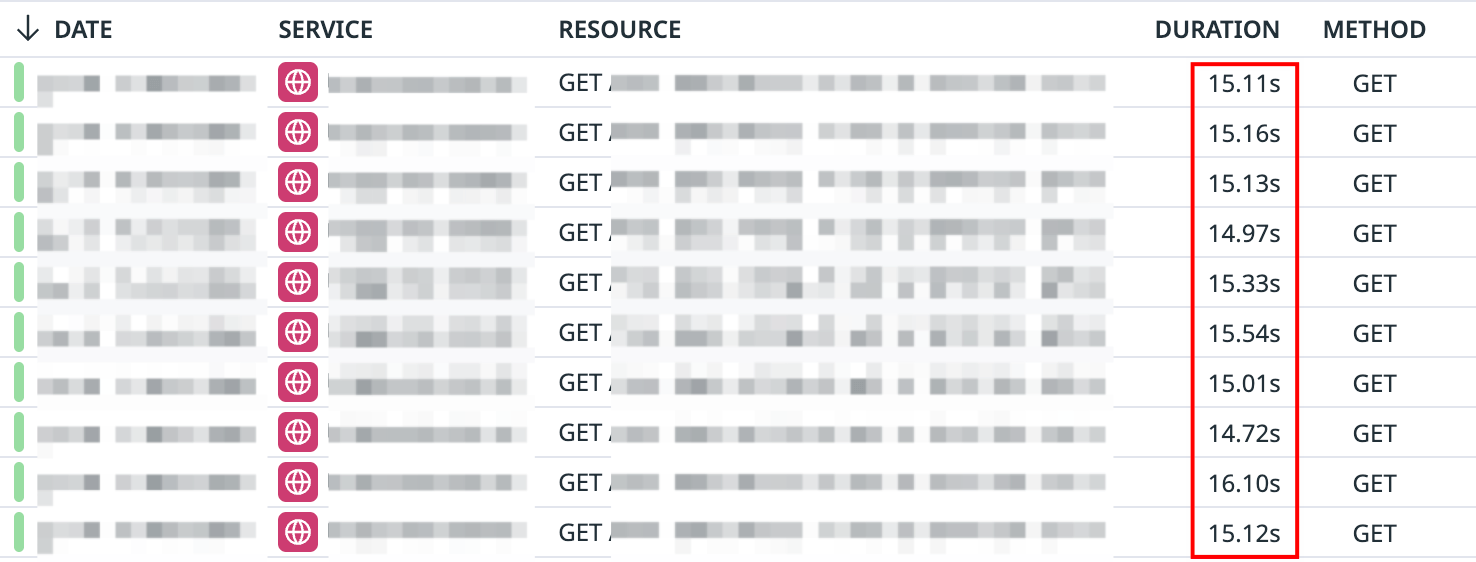1476x562 pixels.
Task: Select the RESOURCE column header
Action: point(620,30)
